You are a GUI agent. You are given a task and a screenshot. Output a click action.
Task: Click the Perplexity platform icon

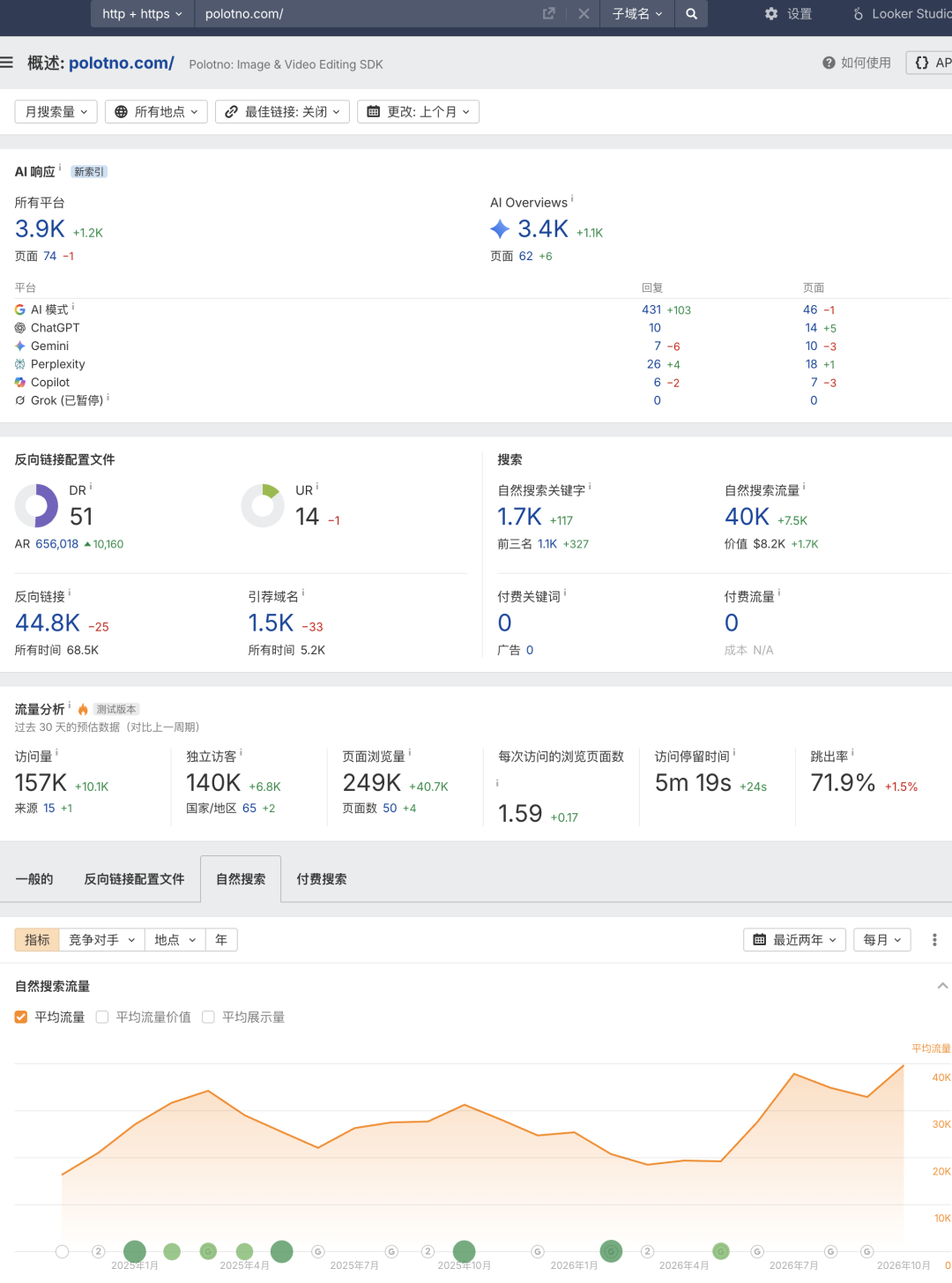[20, 364]
